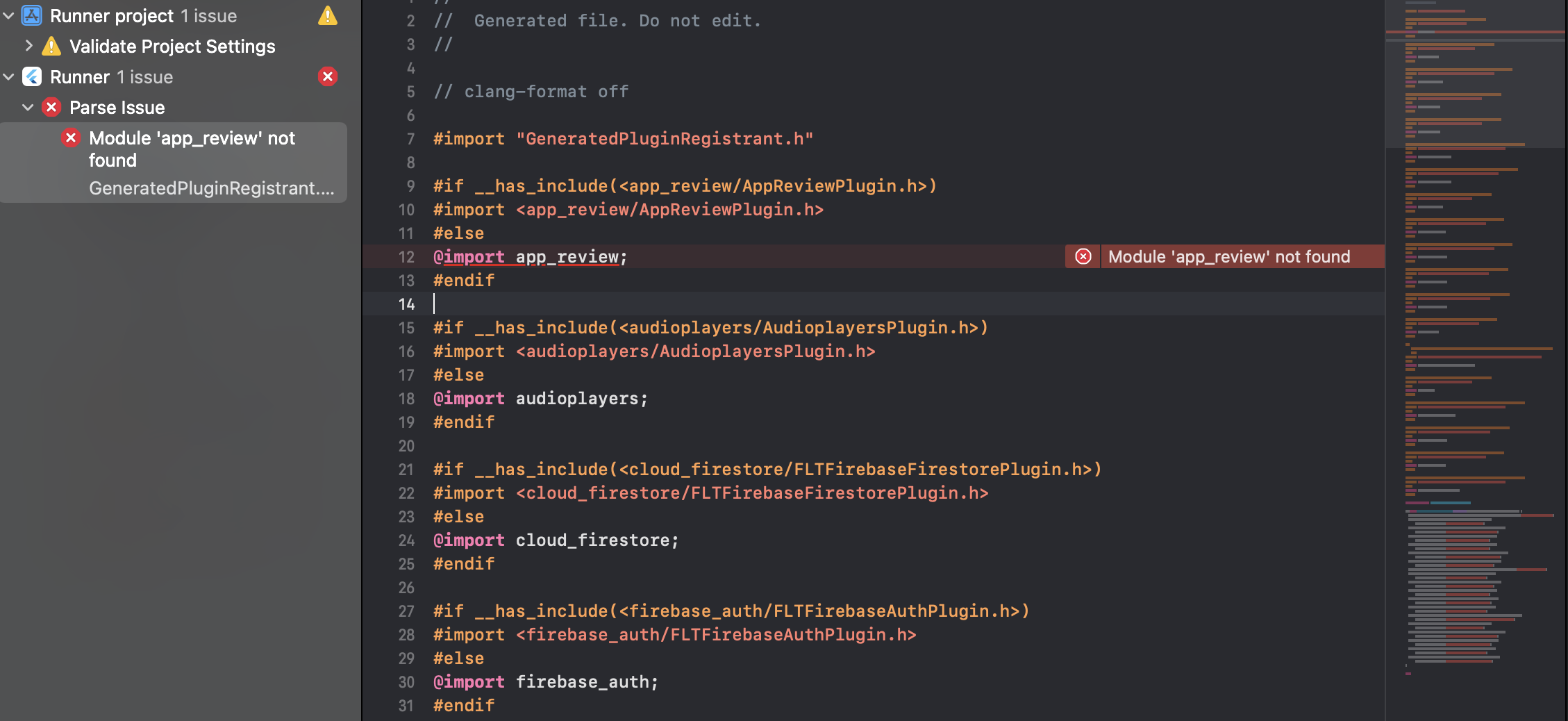The image size is (1568, 721).
Task: Click the 'Generated file. Do not edit.' comment
Action: (x=617, y=21)
